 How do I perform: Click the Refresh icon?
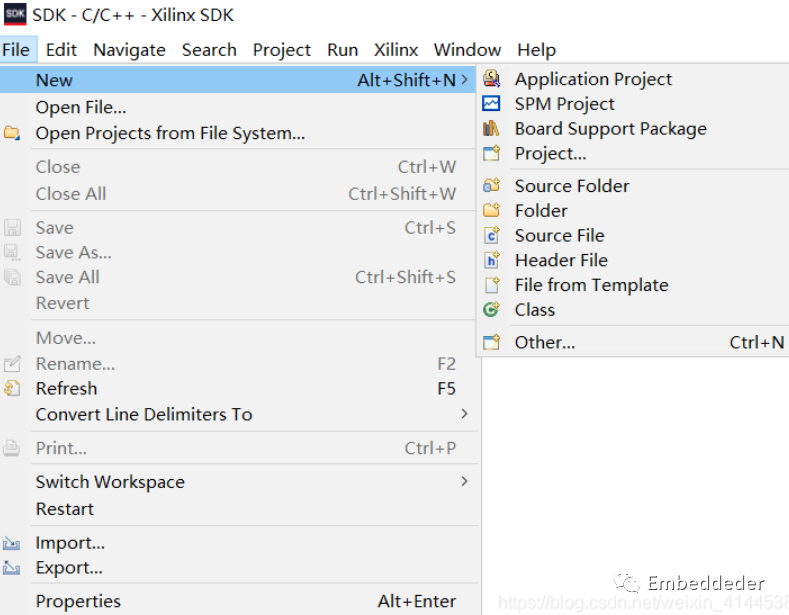tap(12, 389)
